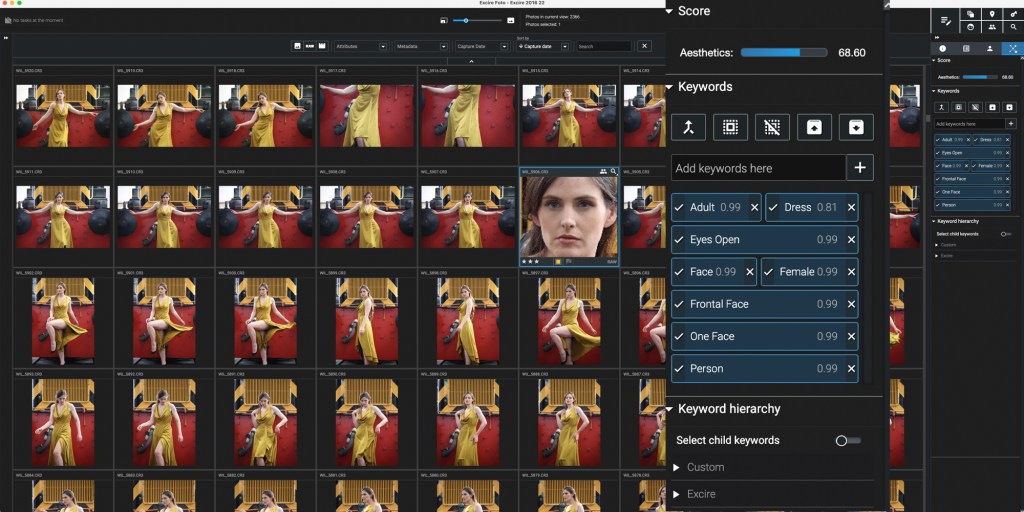The height and width of the screenshot is (512, 1024).
Task: Click the small-thumbnails icon left of zoom slider
Action: pyautogui.click(x=444, y=21)
